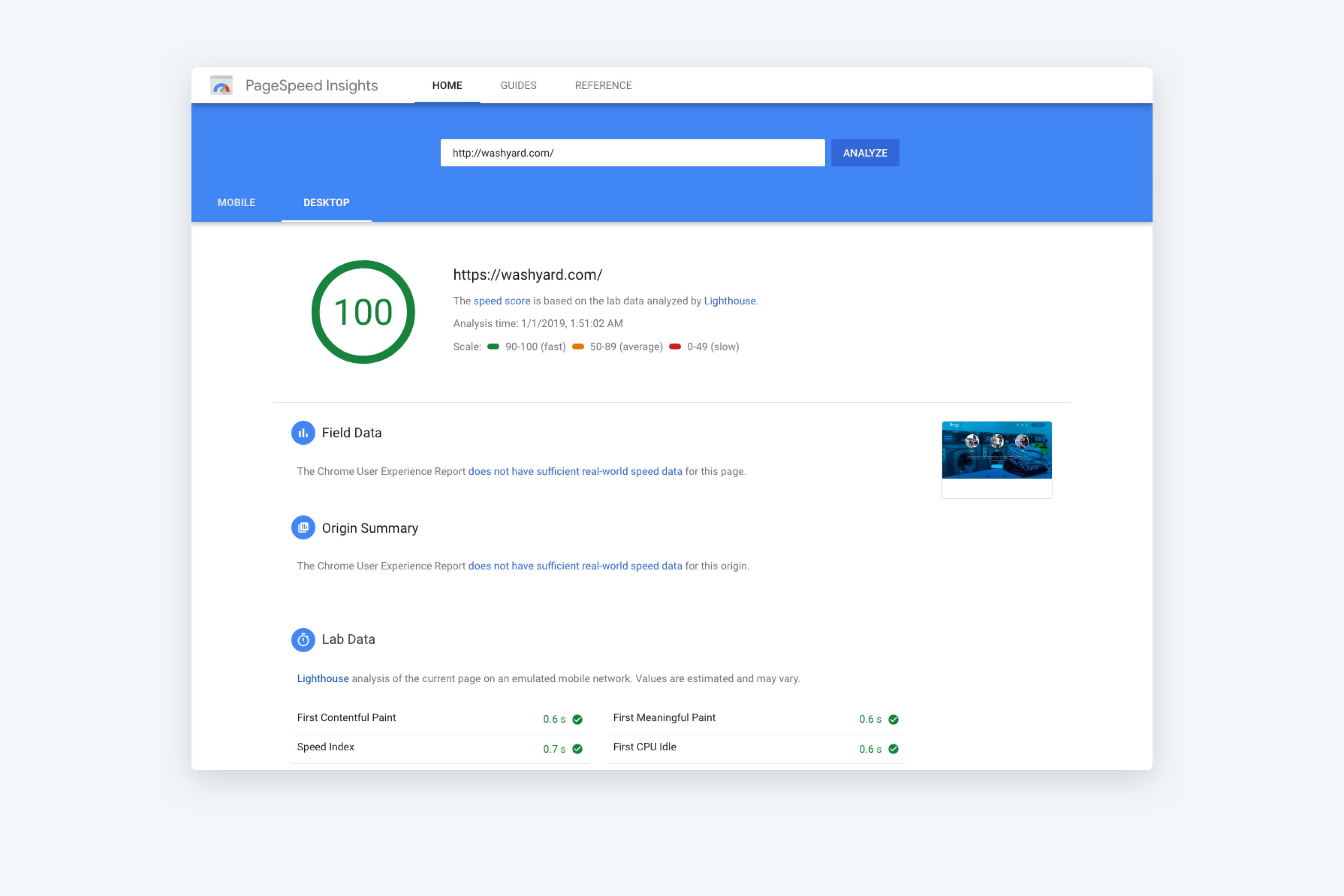Click the 50-89 (average) scale label

626,346
